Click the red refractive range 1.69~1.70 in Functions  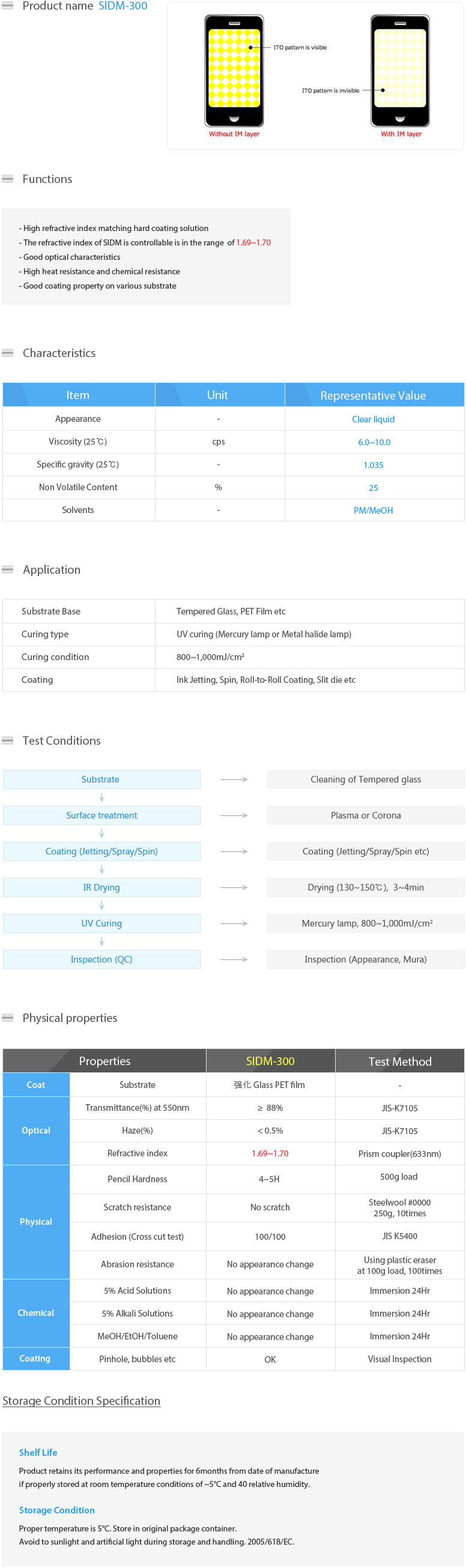pyautogui.click(x=253, y=242)
